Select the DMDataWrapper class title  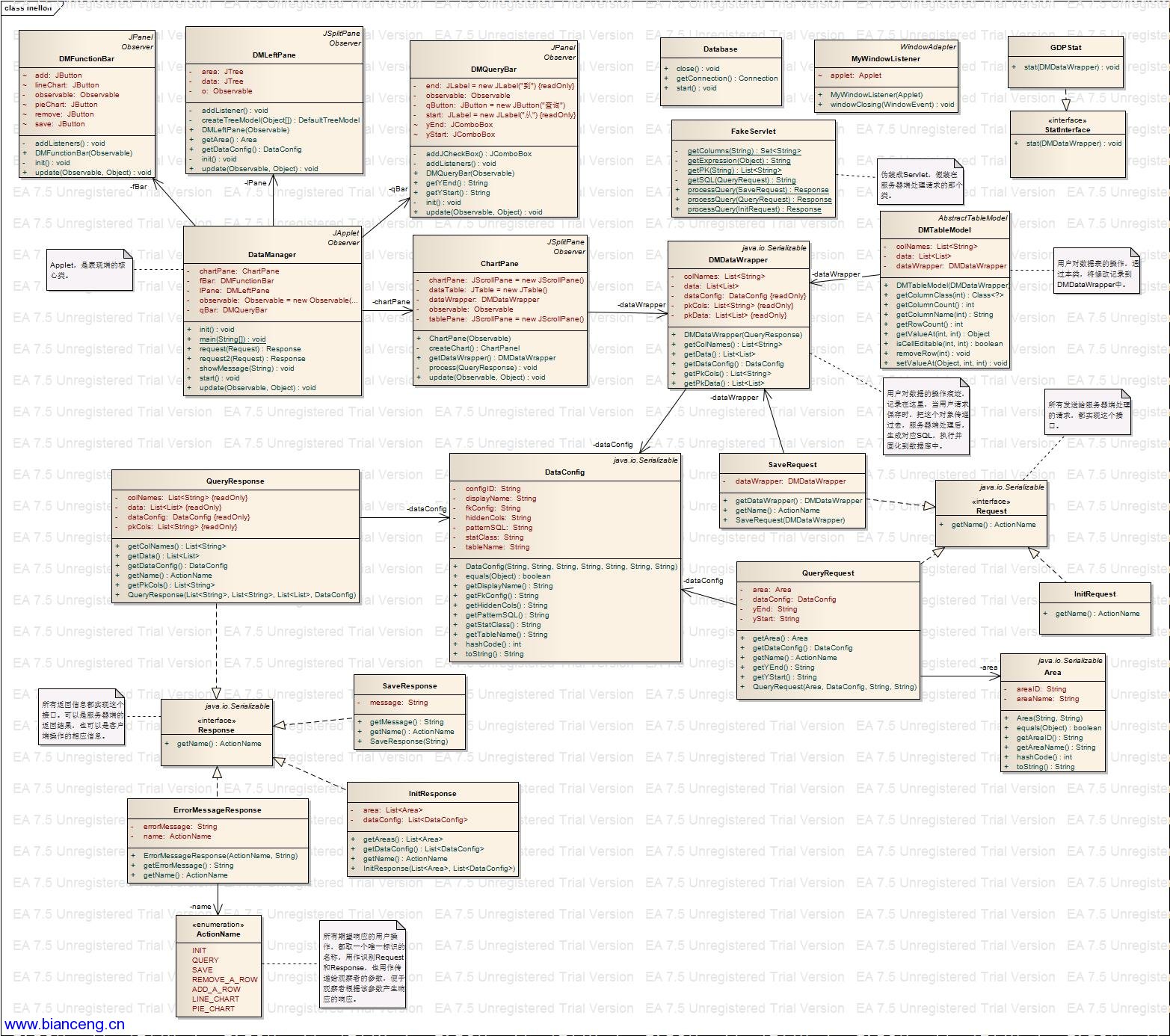pyautogui.click(x=738, y=260)
